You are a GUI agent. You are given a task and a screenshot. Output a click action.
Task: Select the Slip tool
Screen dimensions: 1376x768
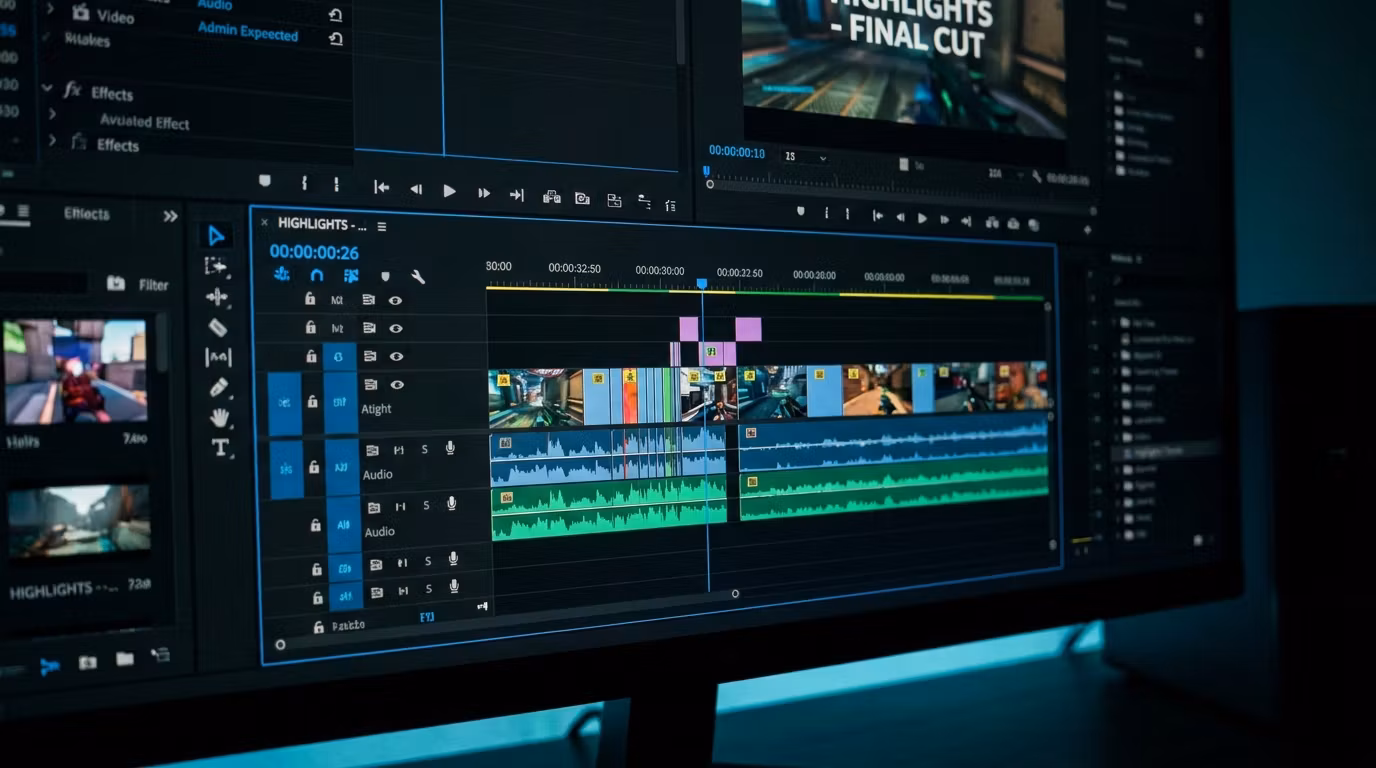tap(218, 357)
